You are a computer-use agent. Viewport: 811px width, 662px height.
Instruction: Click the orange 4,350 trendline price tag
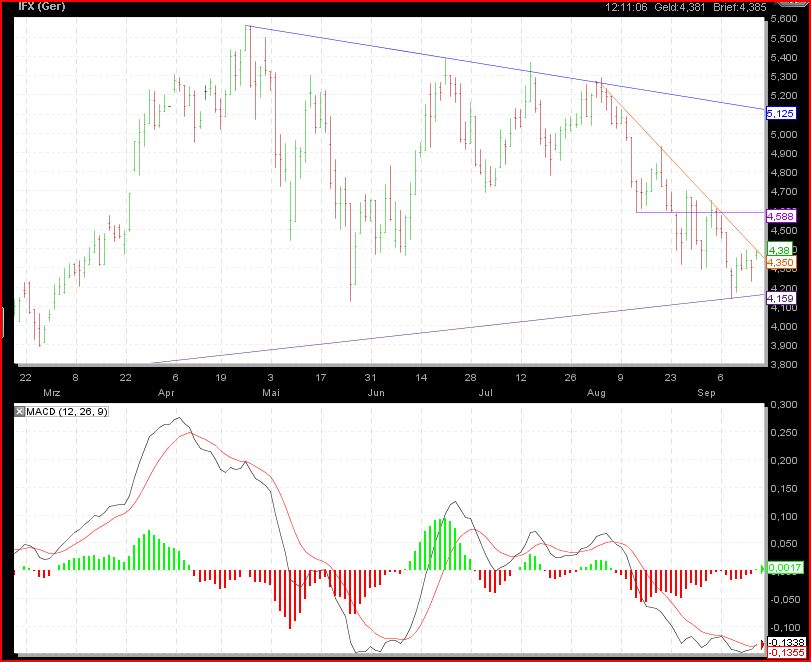pyautogui.click(x=780, y=263)
